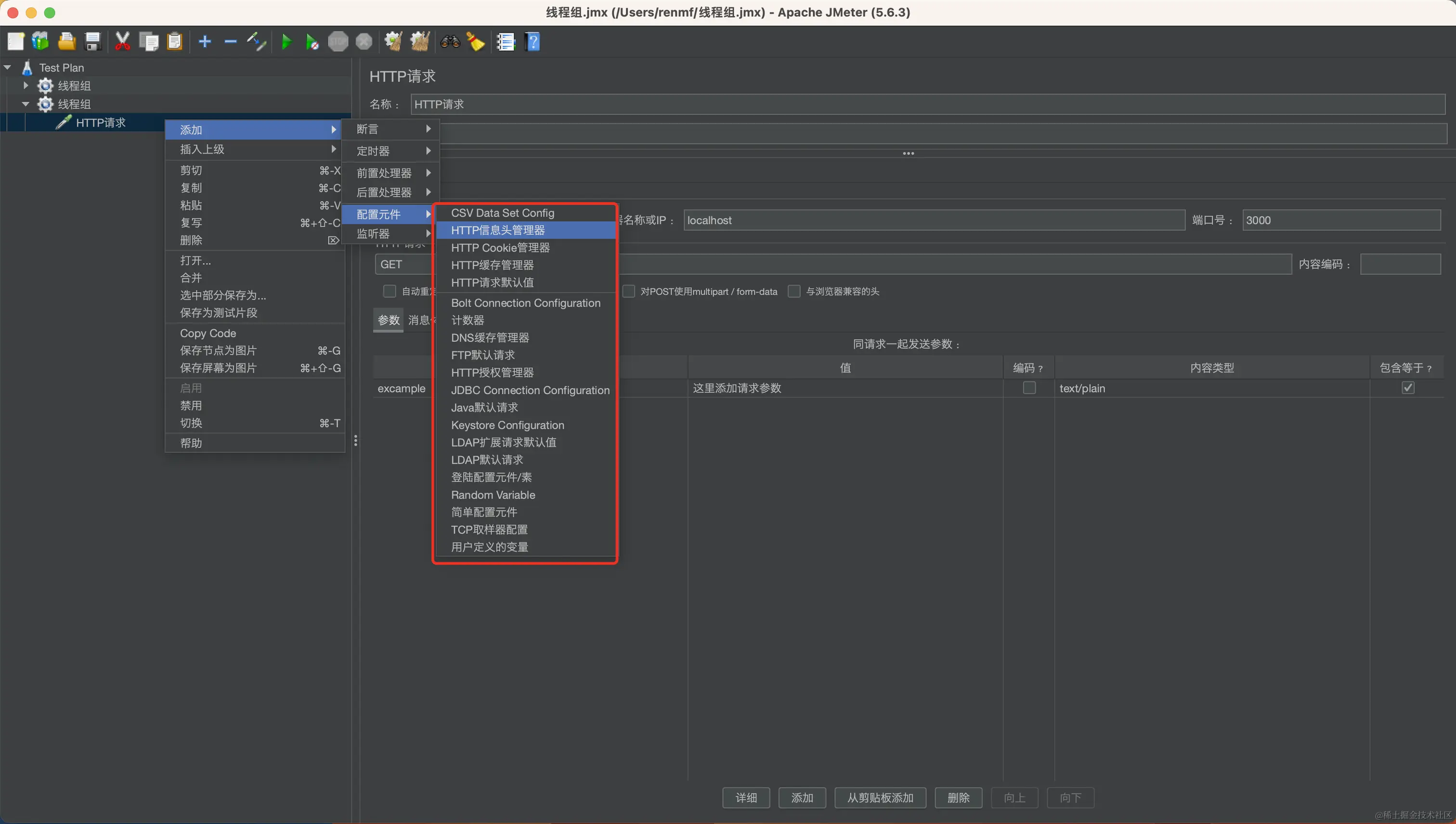This screenshot has height=824, width=1456.
Task: Switch to the 参数 tab
Action: tap(389, 320)
